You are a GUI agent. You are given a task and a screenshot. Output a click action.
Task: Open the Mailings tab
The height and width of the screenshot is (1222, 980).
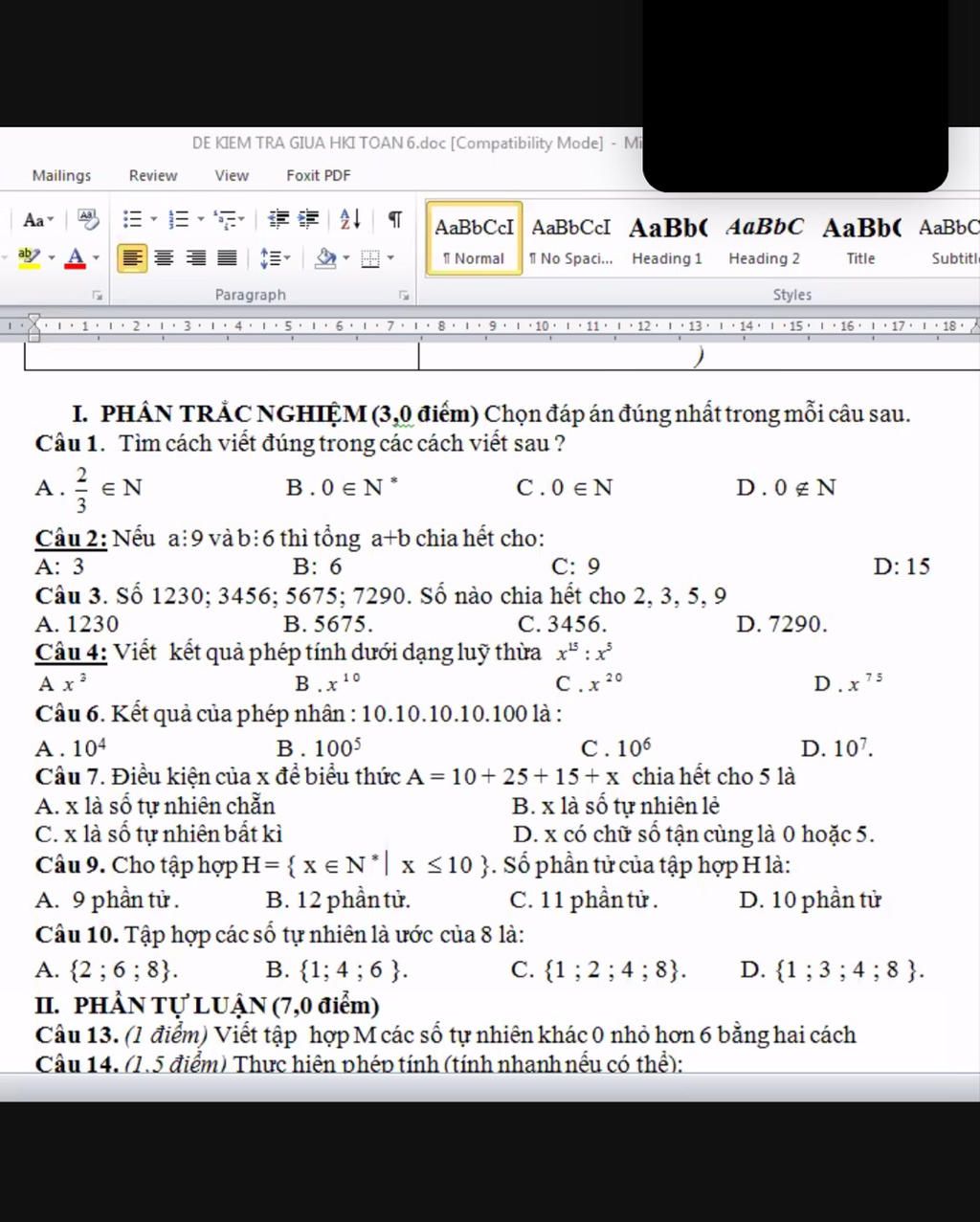pyautogui.click(x=61, y=175)
